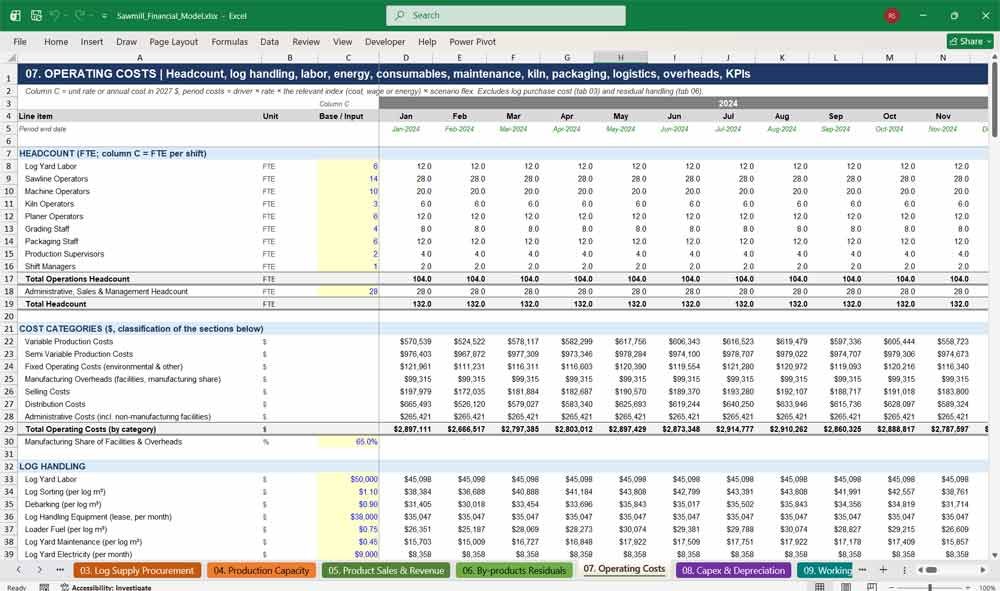The width and height of the screenshot is (1000, 591).
Task: Select the Total Operations Headcount label cell
Action: (140, 279)
